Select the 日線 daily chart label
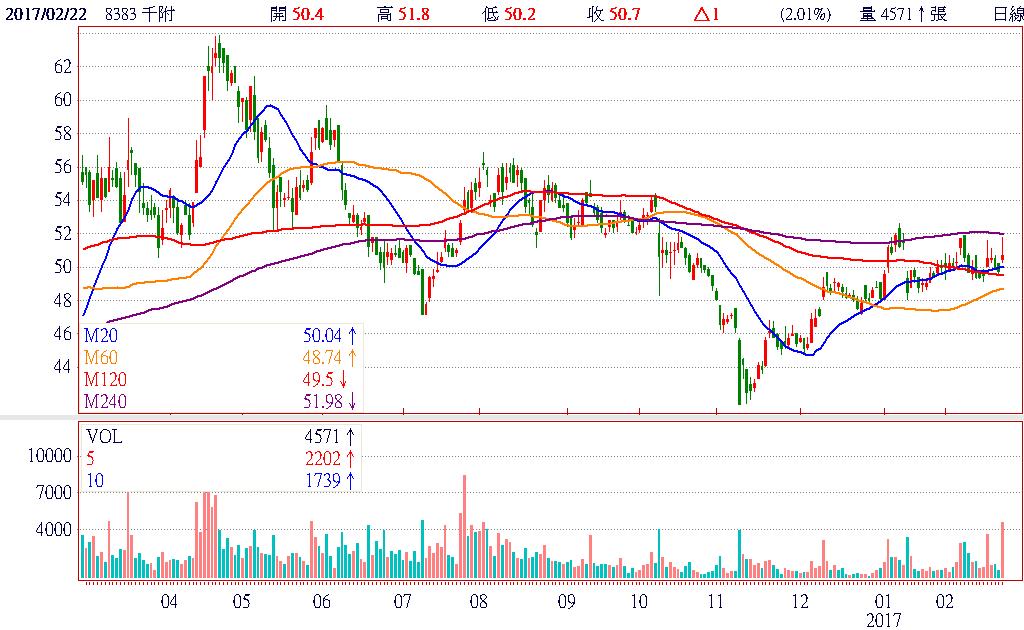The image size is (1024, 630). [1005, 13]
